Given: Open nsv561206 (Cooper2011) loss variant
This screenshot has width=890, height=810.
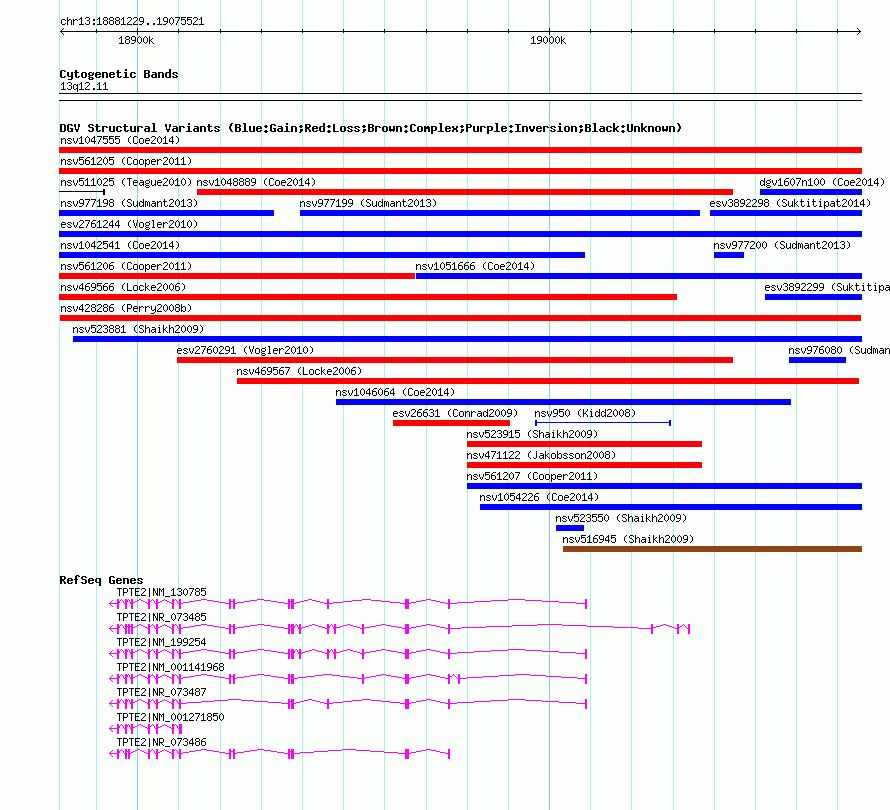Looking at the screenshot, I should click(237, 276).
